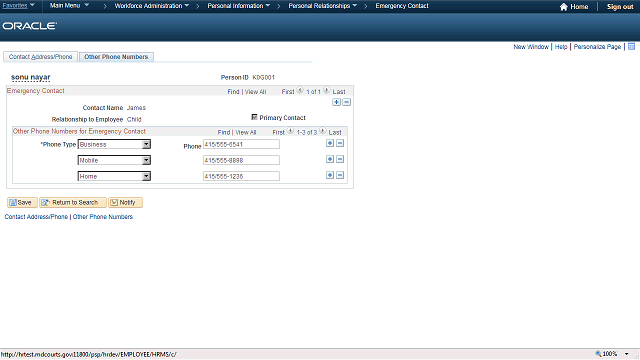The width and height of the screenshot is (640, 360).
Task: Show next other phone numbers arrow
Action: (x=322, y=131)
